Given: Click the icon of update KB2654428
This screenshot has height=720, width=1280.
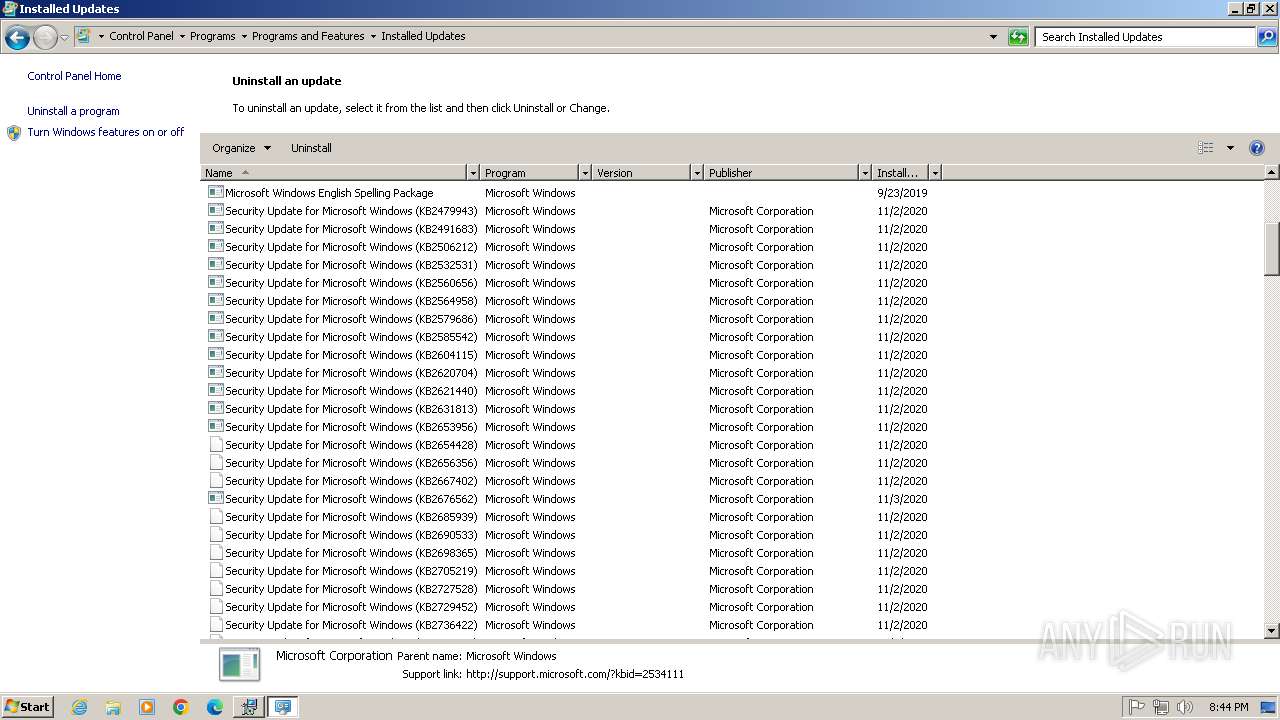Looking at the screenshot, I should click(215, 444).
